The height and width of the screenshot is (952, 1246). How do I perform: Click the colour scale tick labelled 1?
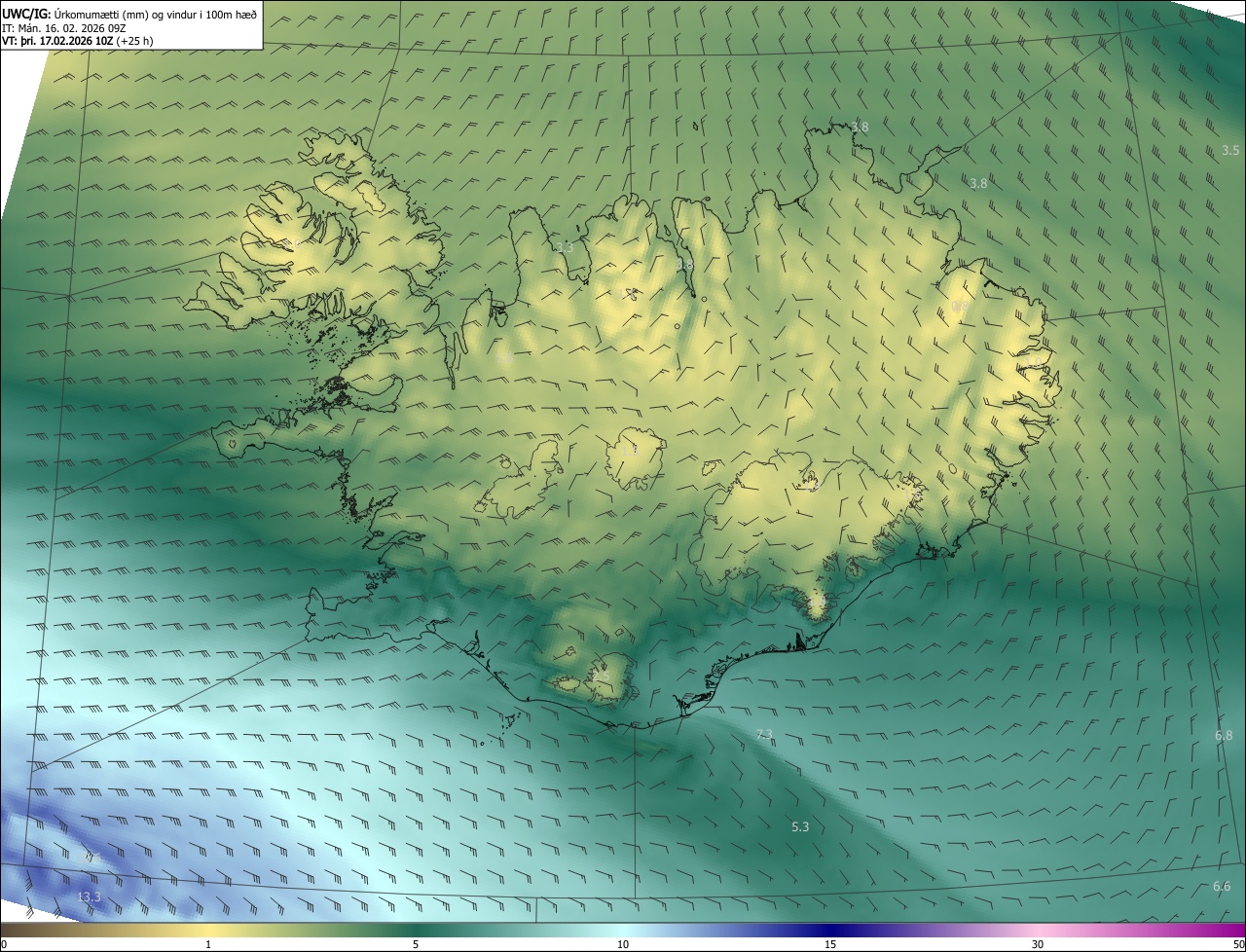coord(208,944)
